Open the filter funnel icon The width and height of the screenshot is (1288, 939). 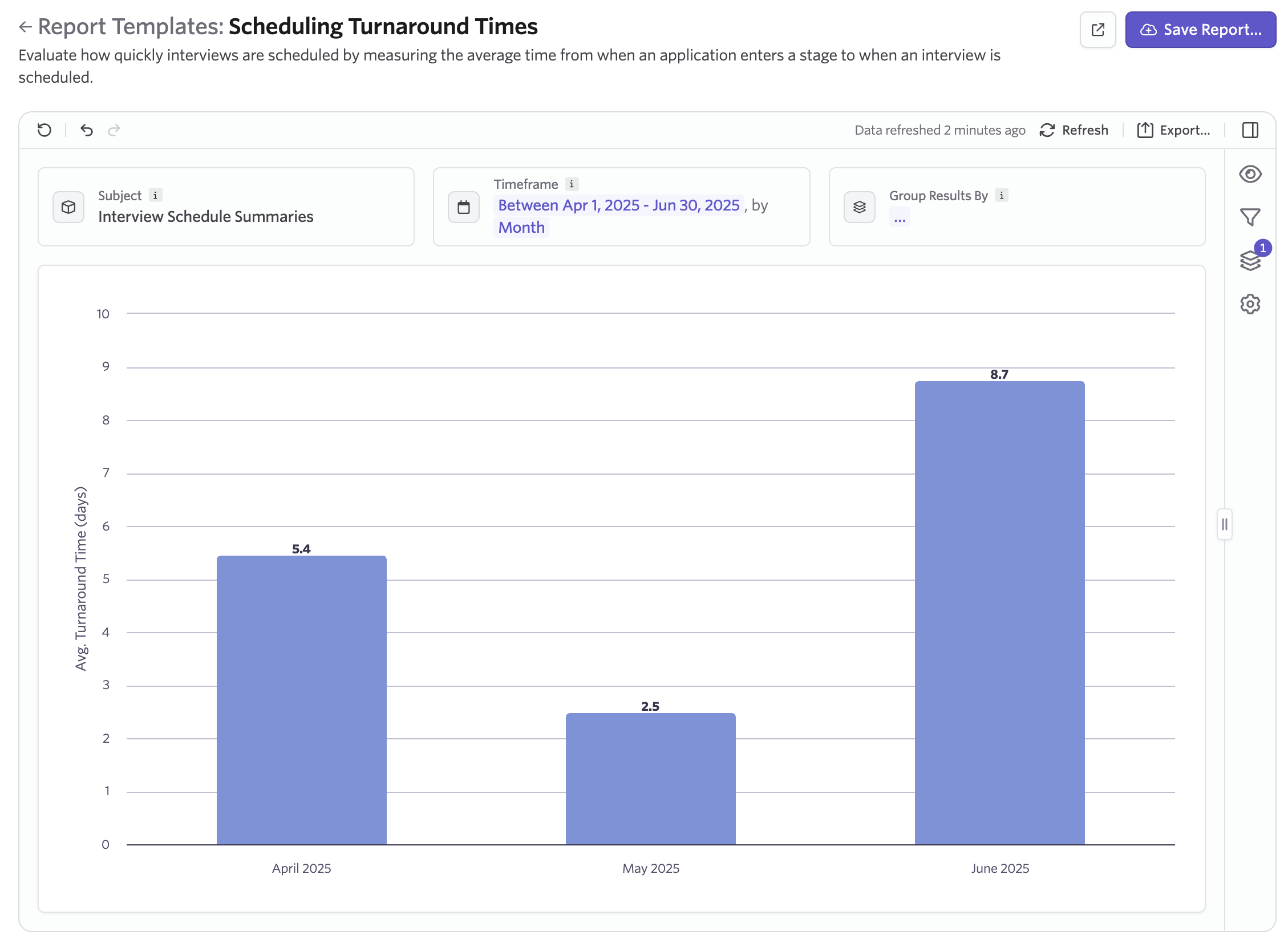[1249, 217]
